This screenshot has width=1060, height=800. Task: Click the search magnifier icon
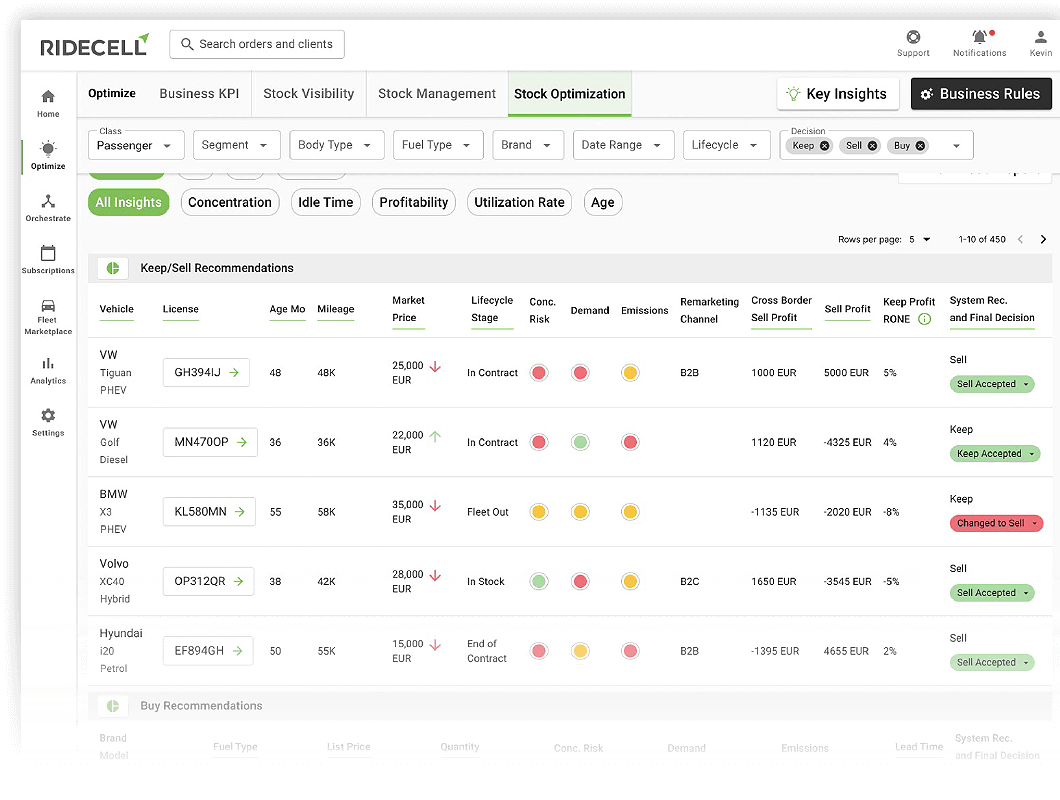(x=187, y=44)
